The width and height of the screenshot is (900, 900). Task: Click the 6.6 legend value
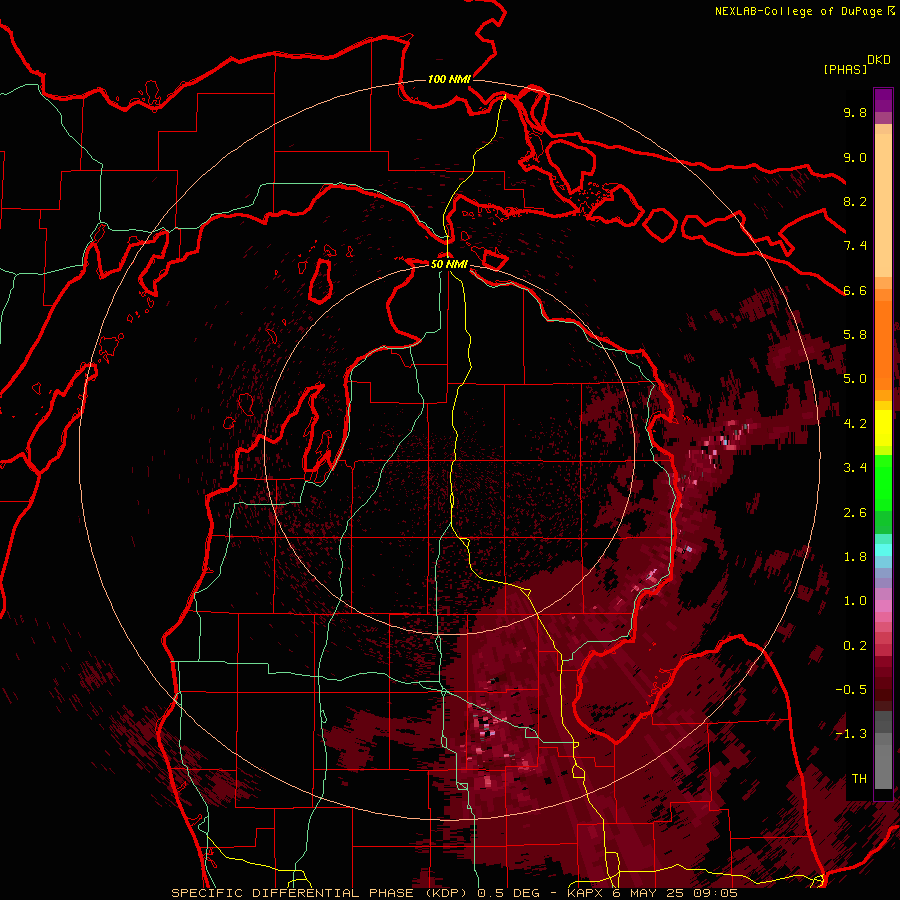coord(855,290)
